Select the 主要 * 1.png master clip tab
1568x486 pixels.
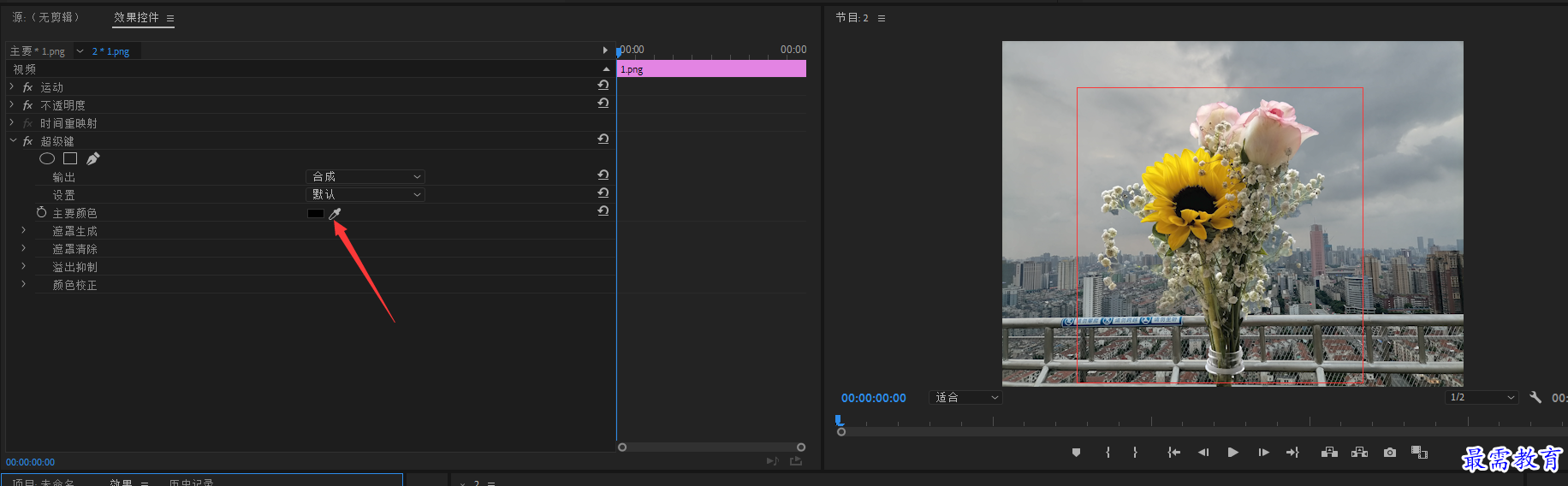click(x=38, y=51)
